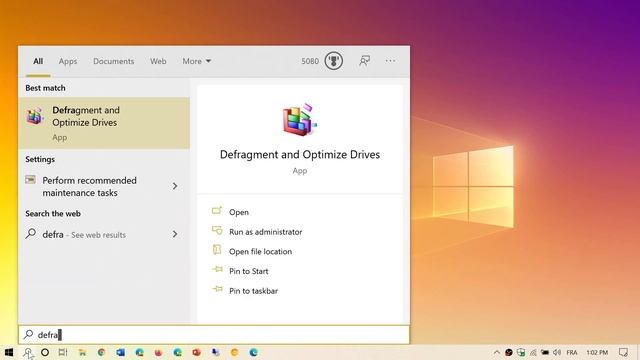Click the Defragment and Optimize Drives preview title

tap(300, 155)
